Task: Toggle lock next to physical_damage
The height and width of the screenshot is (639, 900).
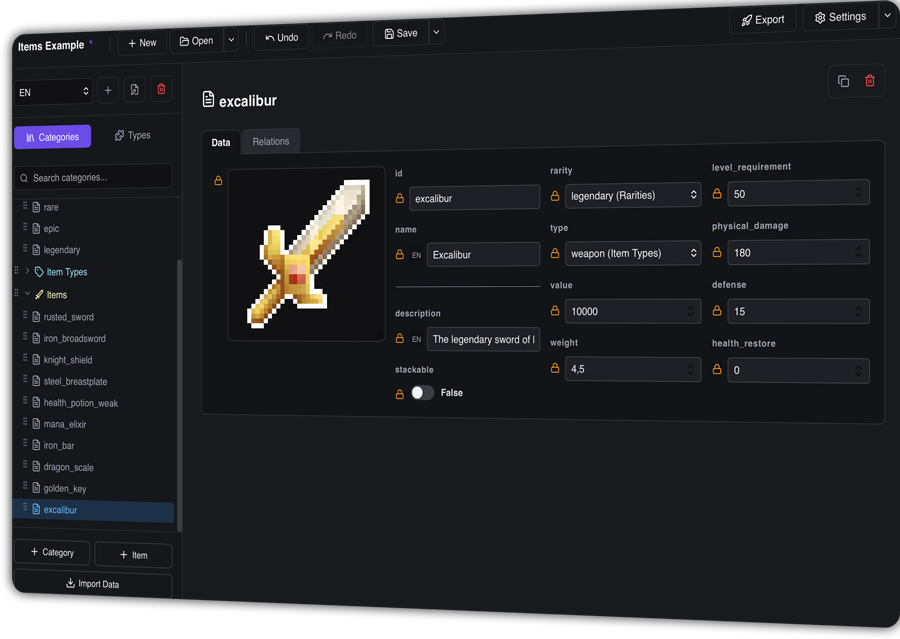Action: point(717,252)
